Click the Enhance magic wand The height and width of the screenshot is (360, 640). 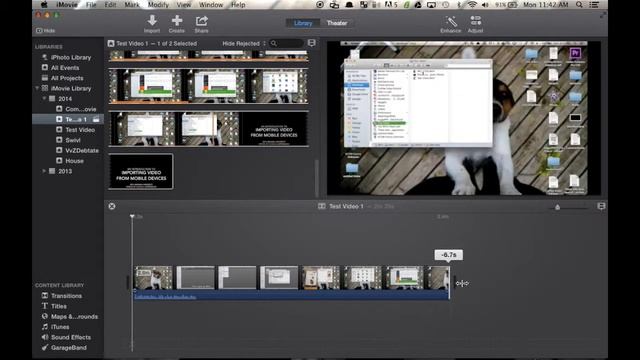[451, 21]
